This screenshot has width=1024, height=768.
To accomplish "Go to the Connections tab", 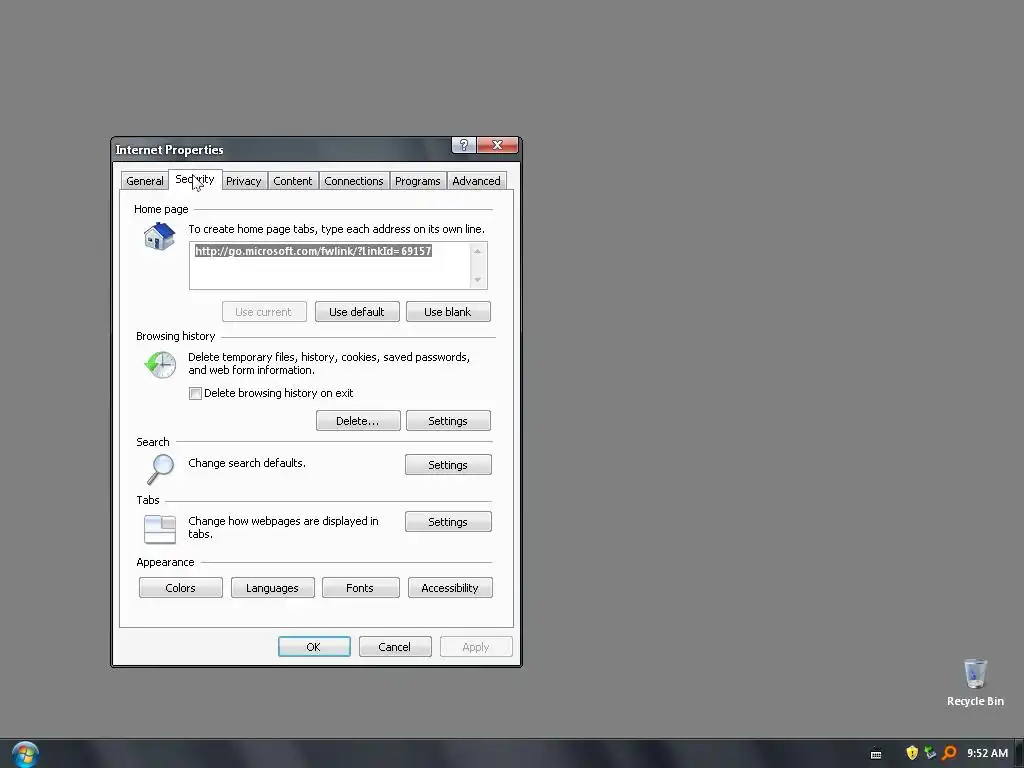I will pyautogui.click(x=354, y=181).
